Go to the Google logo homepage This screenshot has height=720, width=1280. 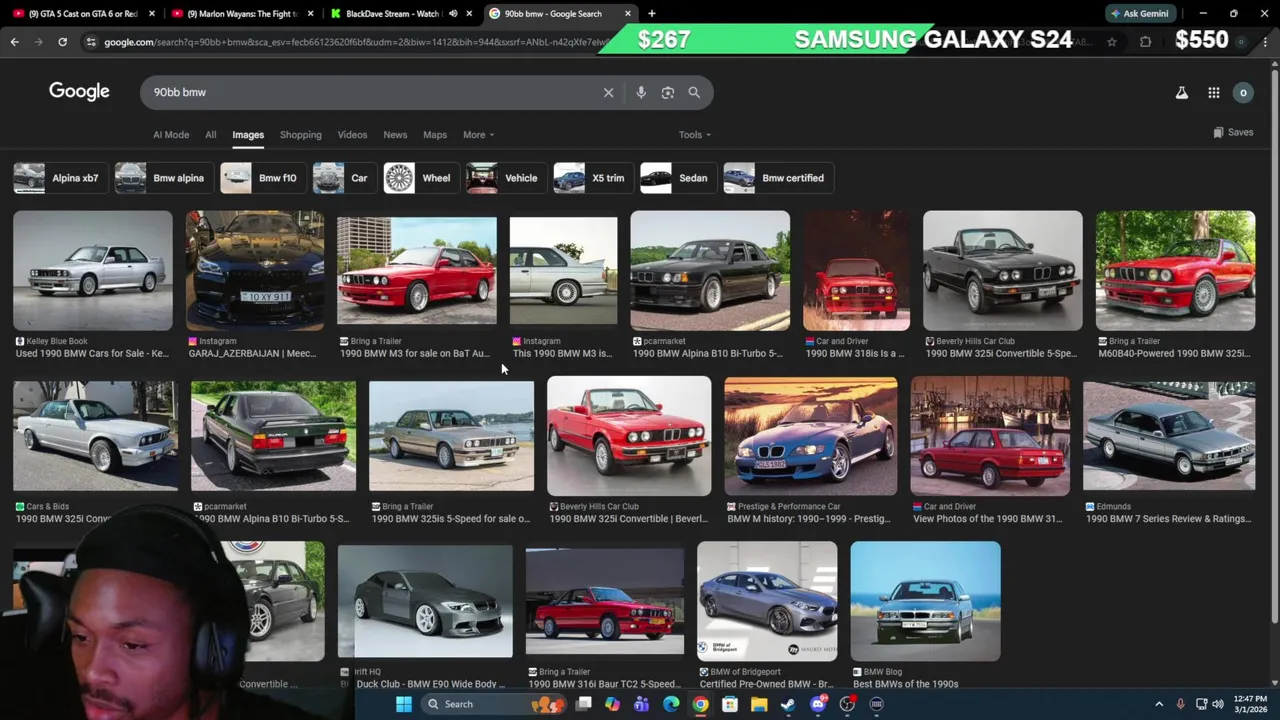79,91
